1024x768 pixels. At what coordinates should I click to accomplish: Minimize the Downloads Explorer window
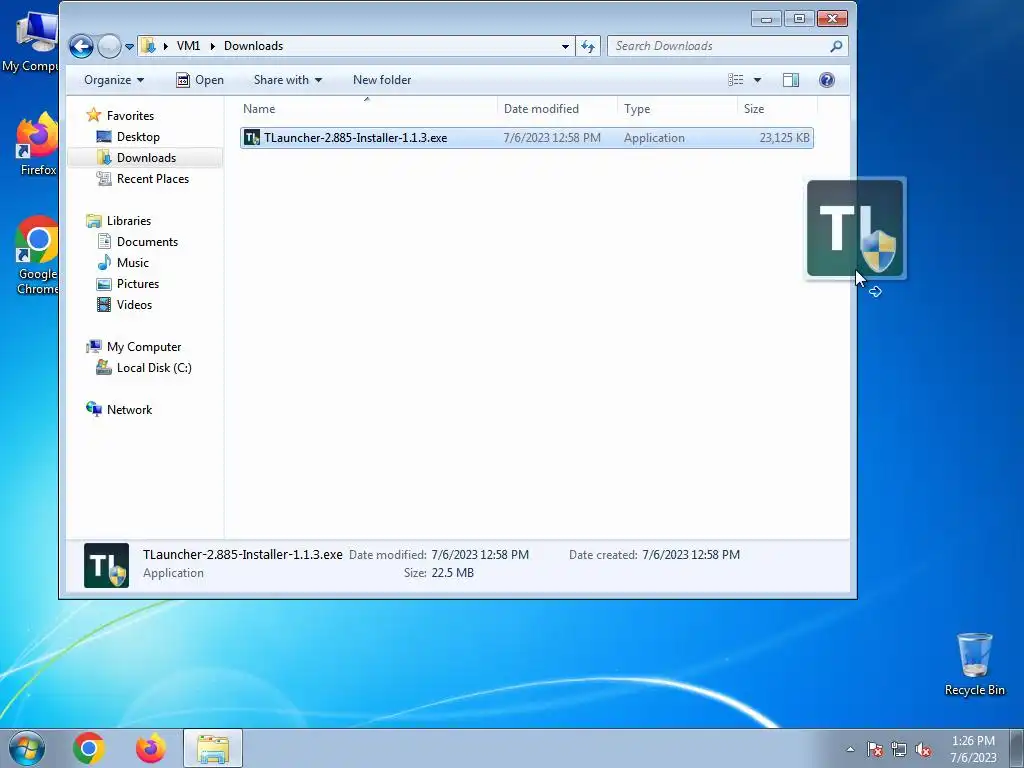(x=766, y=18)
